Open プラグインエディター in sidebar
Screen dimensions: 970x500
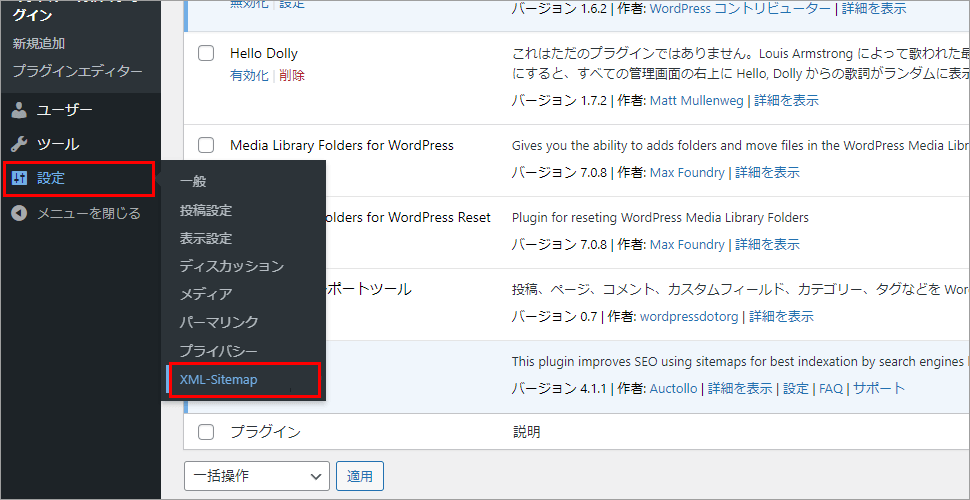tap(77, 71)
